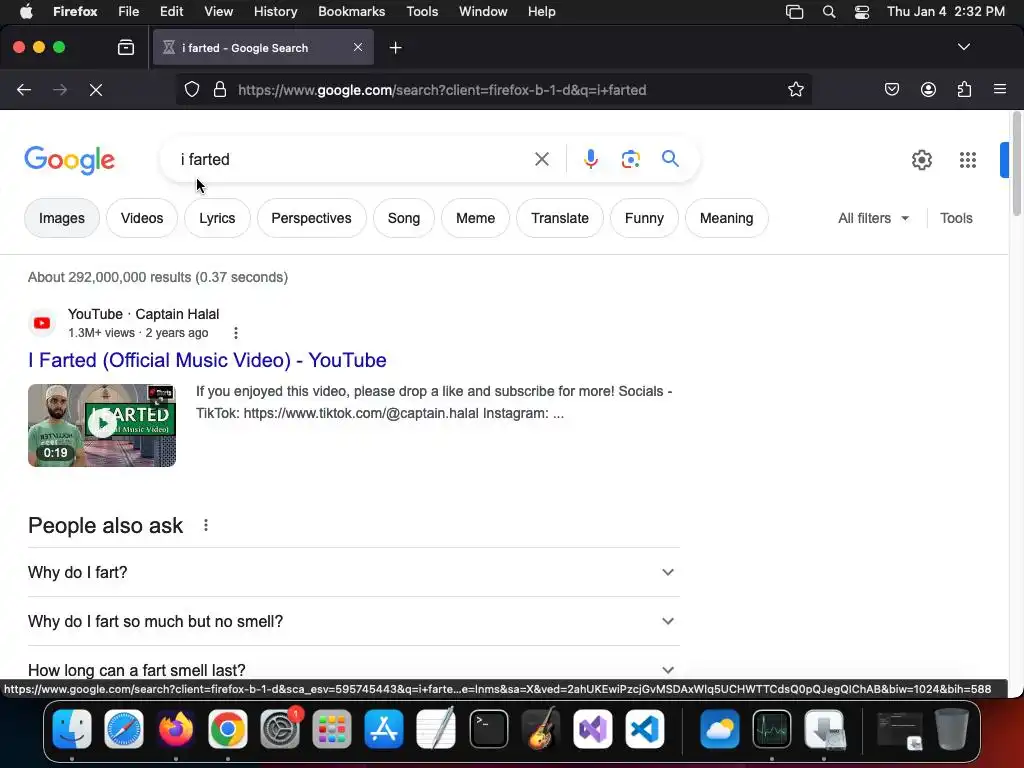Open the Firefox hamburger menu
Image resolution: width=1024 pixels, height=768 pixels.
[1000, 89]
